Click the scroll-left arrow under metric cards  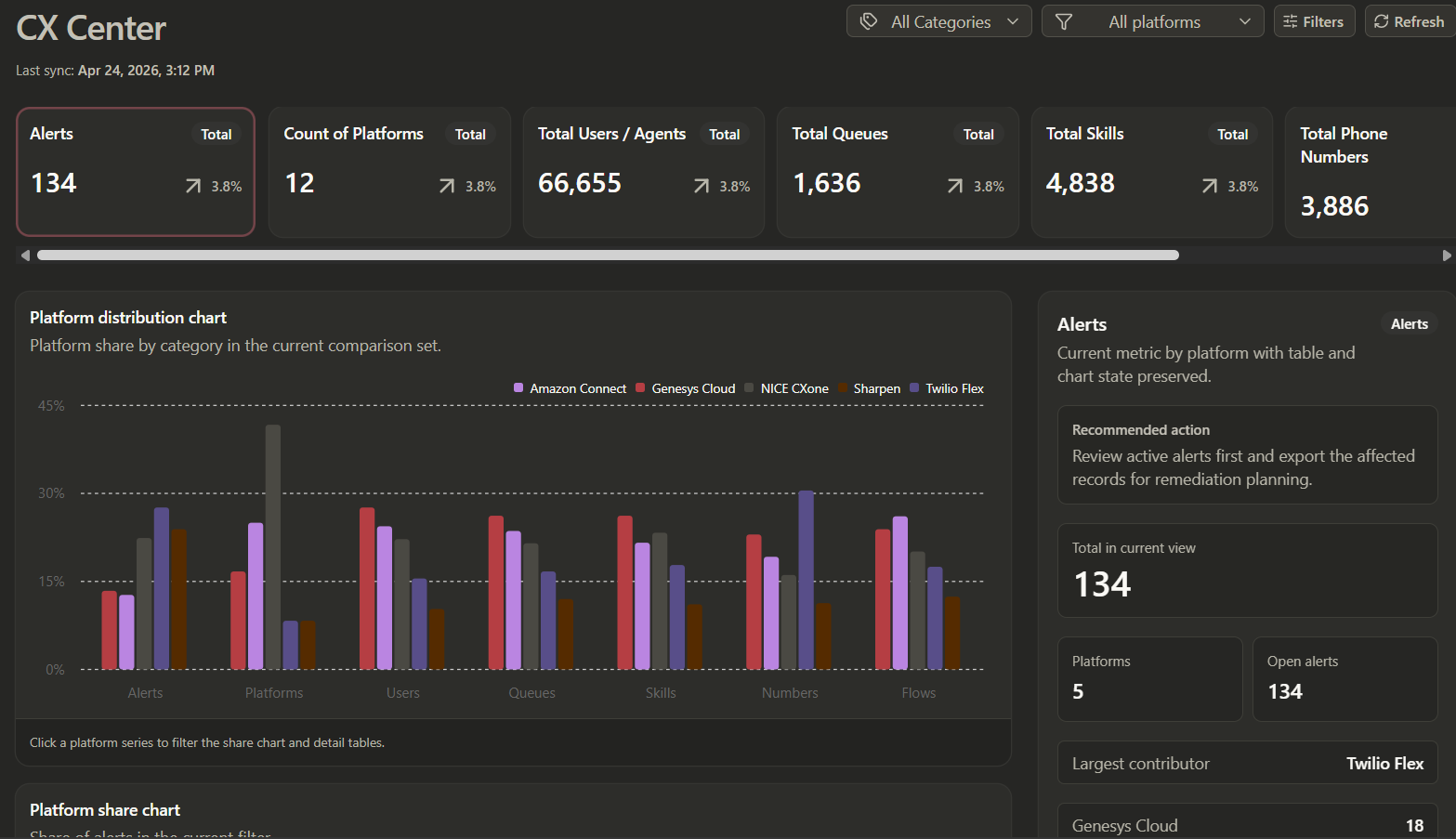(x=25, y=255)
